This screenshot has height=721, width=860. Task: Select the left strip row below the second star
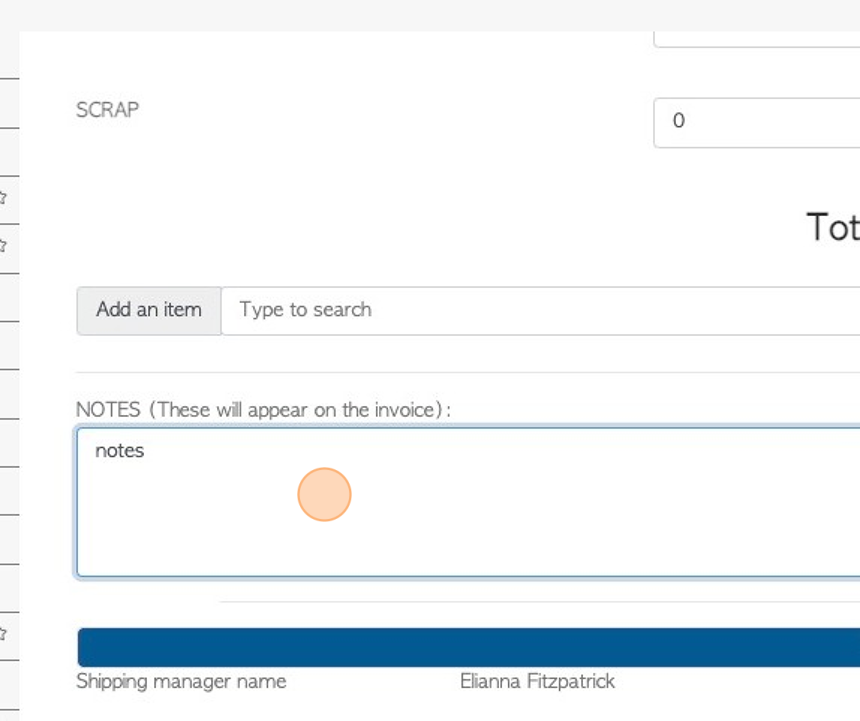pyautogui.click(x=9, y=297)
